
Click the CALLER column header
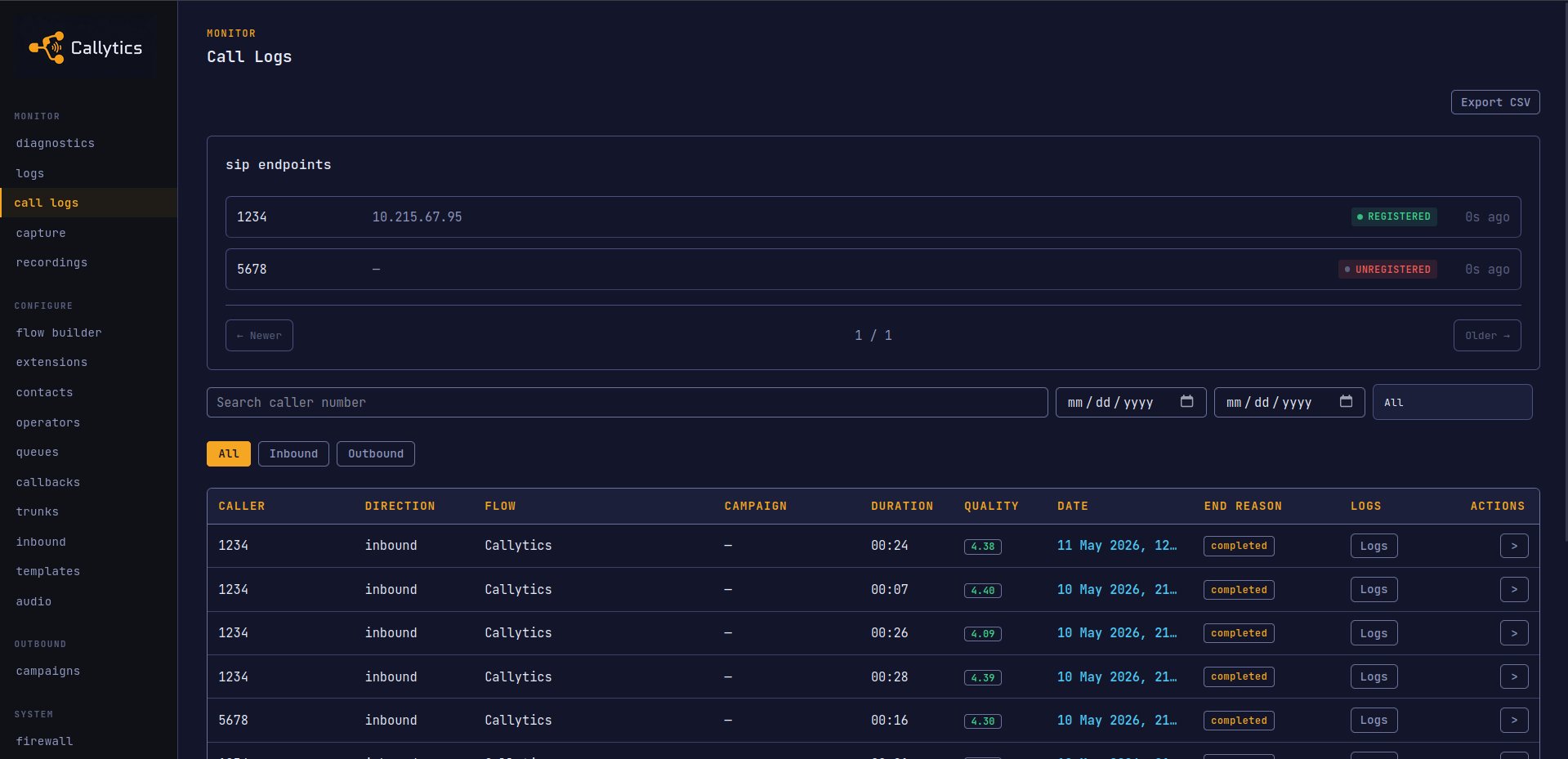coord(242,506)
